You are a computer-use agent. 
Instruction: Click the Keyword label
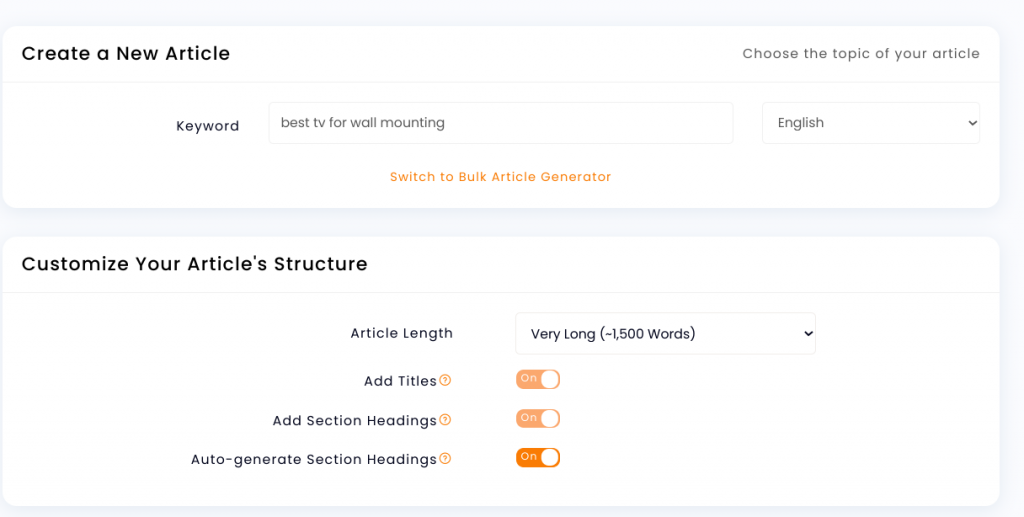(x=208, y=126)
